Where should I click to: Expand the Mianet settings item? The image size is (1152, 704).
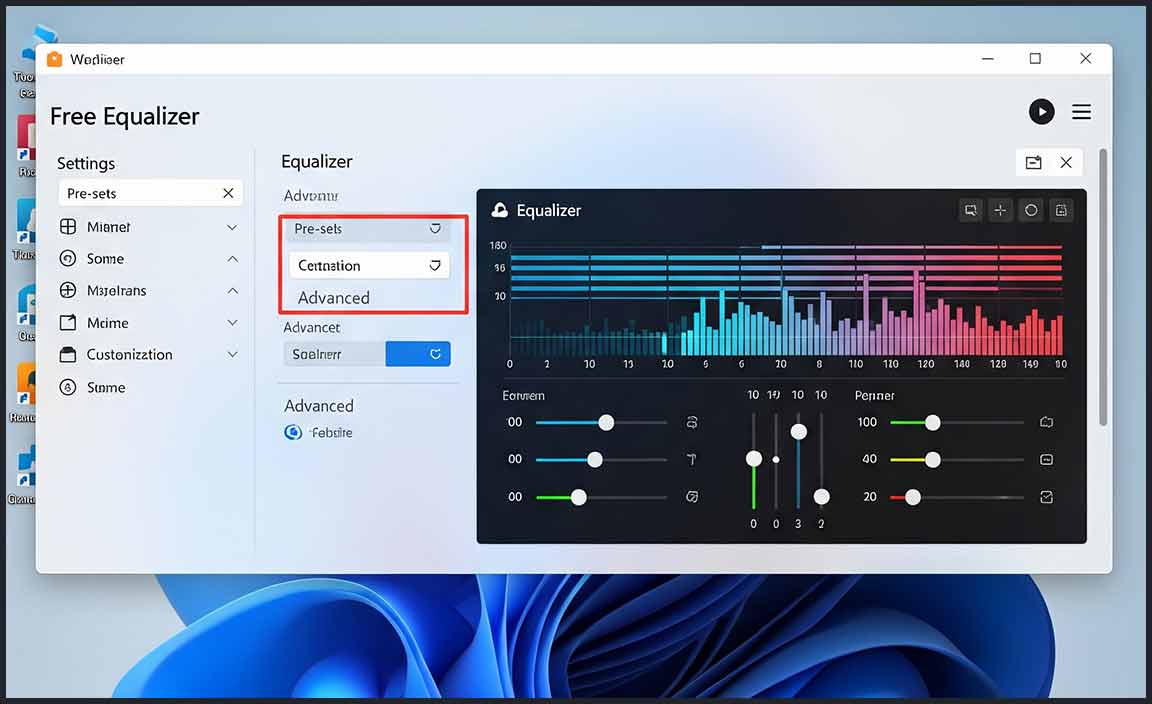click(x=232, y=227)
